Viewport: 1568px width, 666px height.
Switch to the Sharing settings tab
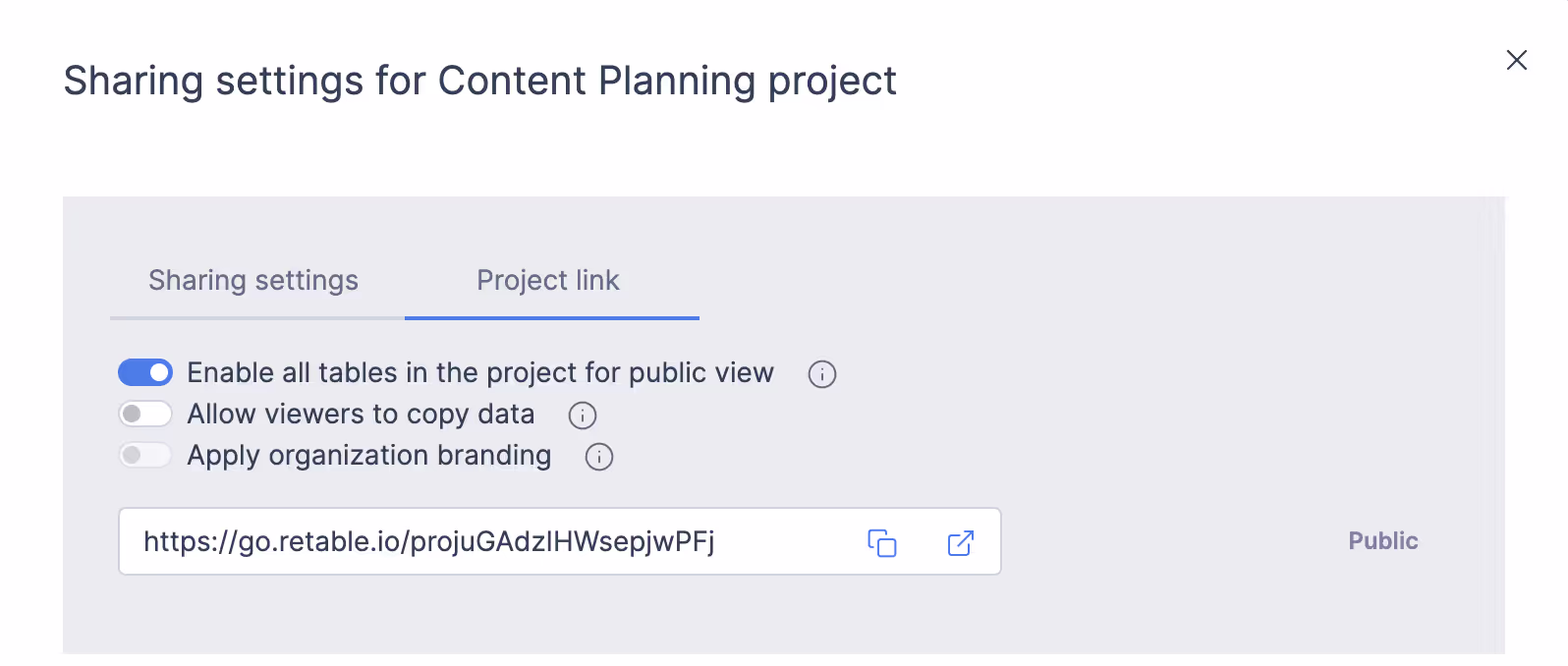tap(253, 281)
